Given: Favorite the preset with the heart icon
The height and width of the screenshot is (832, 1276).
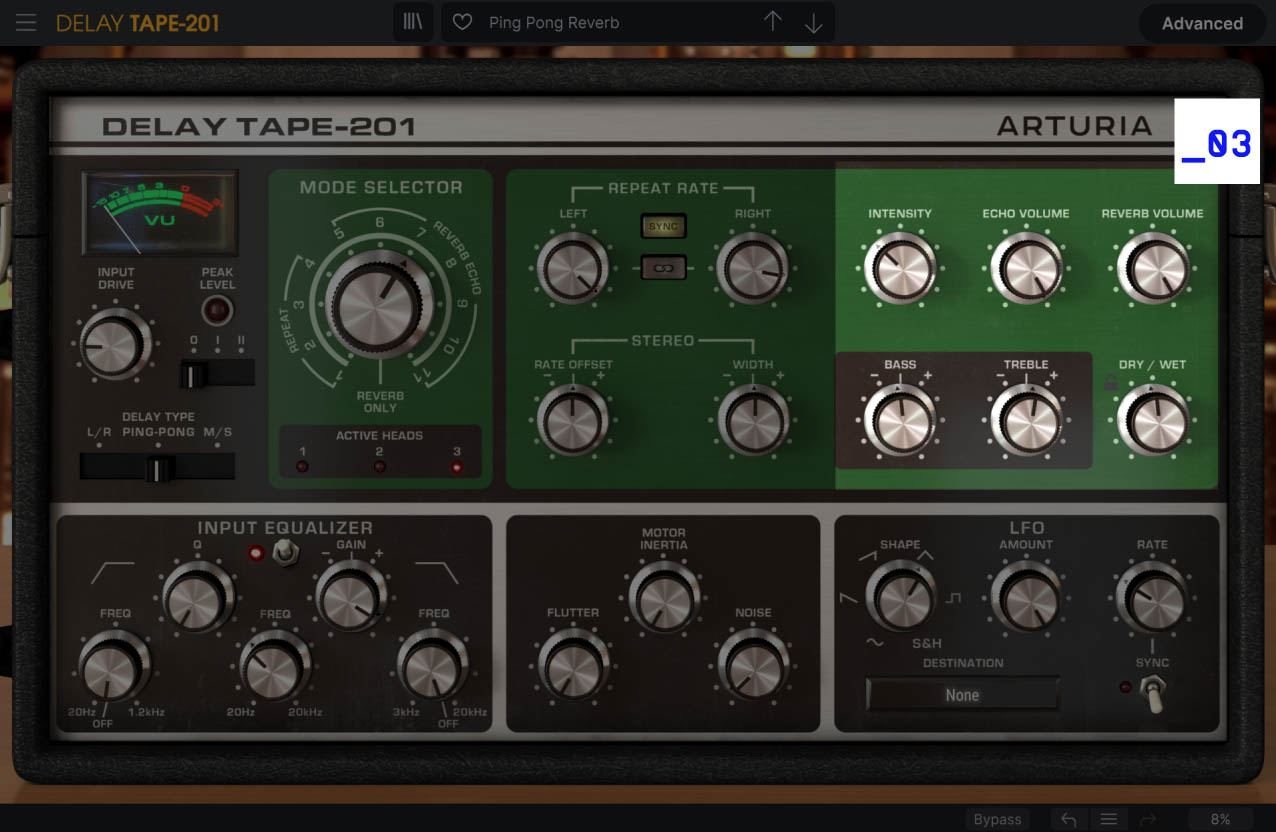Looking at the screenshot, I should [462, 22].
